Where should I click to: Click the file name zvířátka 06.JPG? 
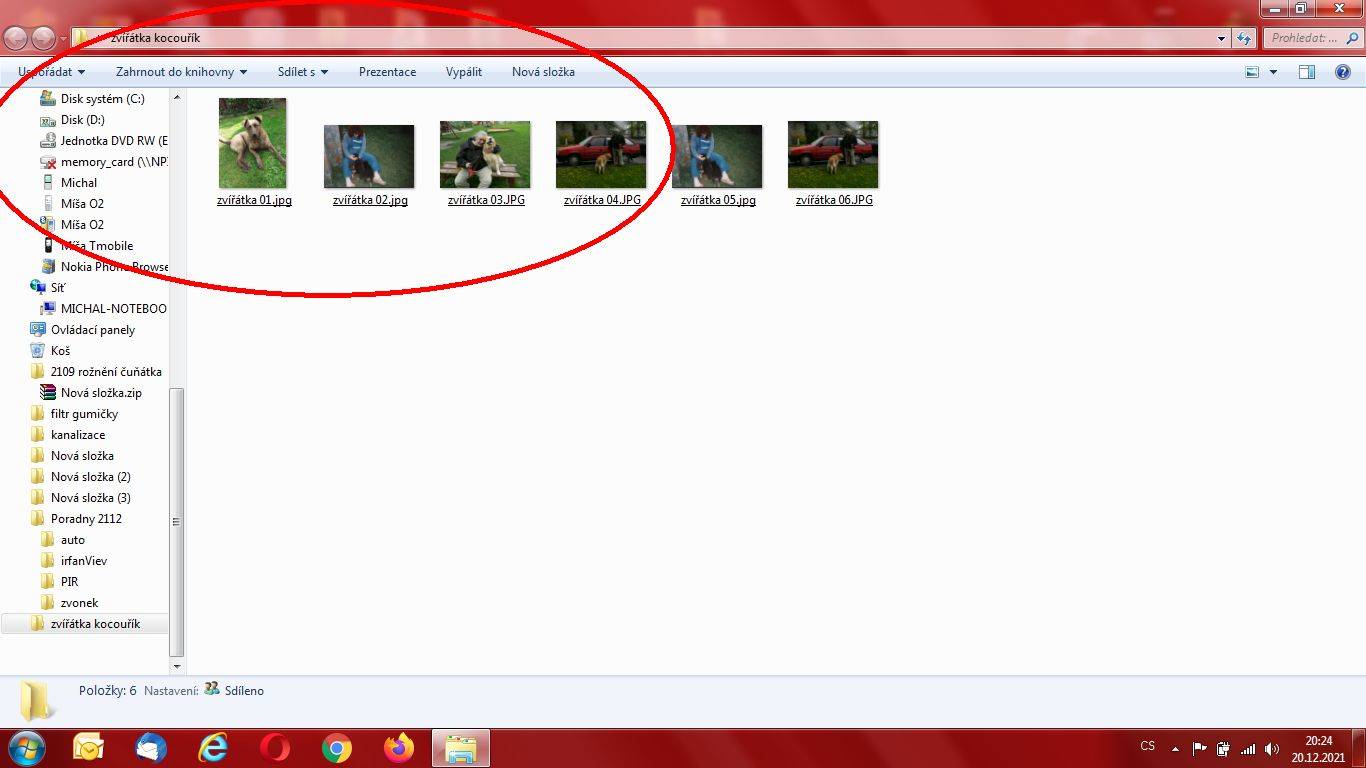(834, 200)
